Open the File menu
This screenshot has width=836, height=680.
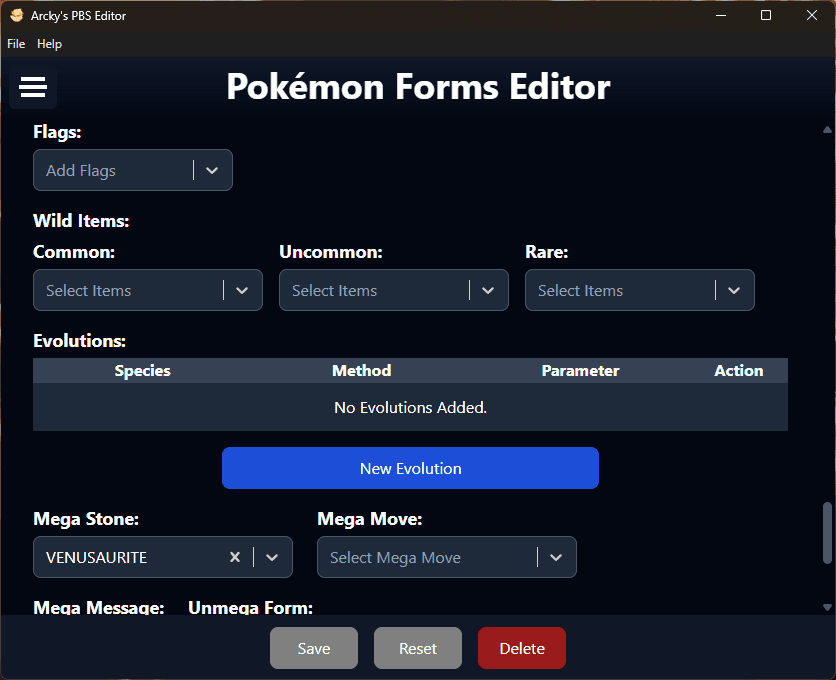click(16, 44)
